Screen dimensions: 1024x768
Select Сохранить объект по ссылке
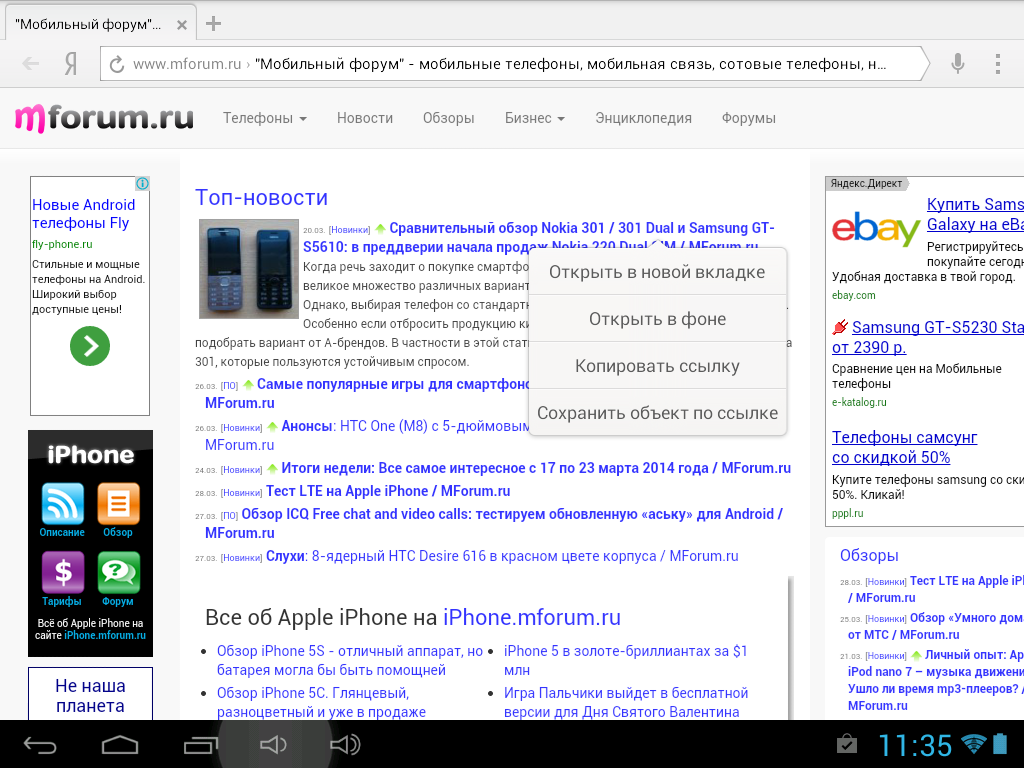point(657,413)
